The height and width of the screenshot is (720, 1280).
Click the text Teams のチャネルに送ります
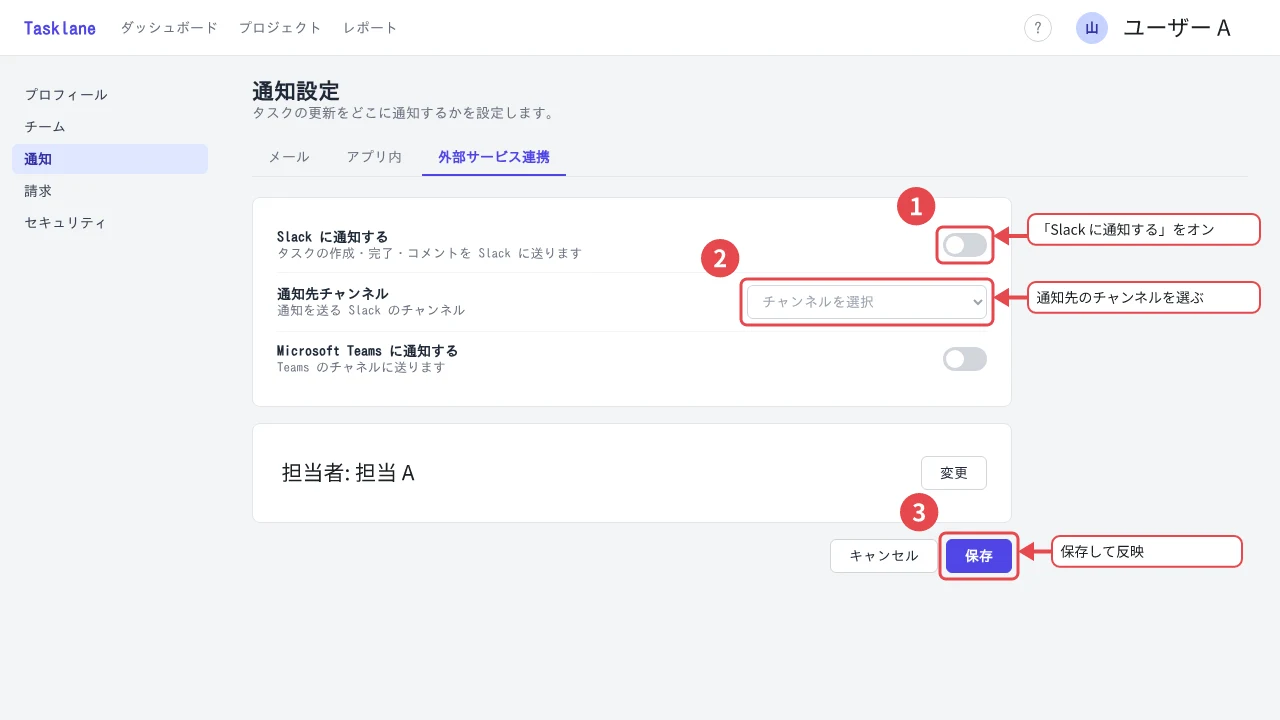361,367
